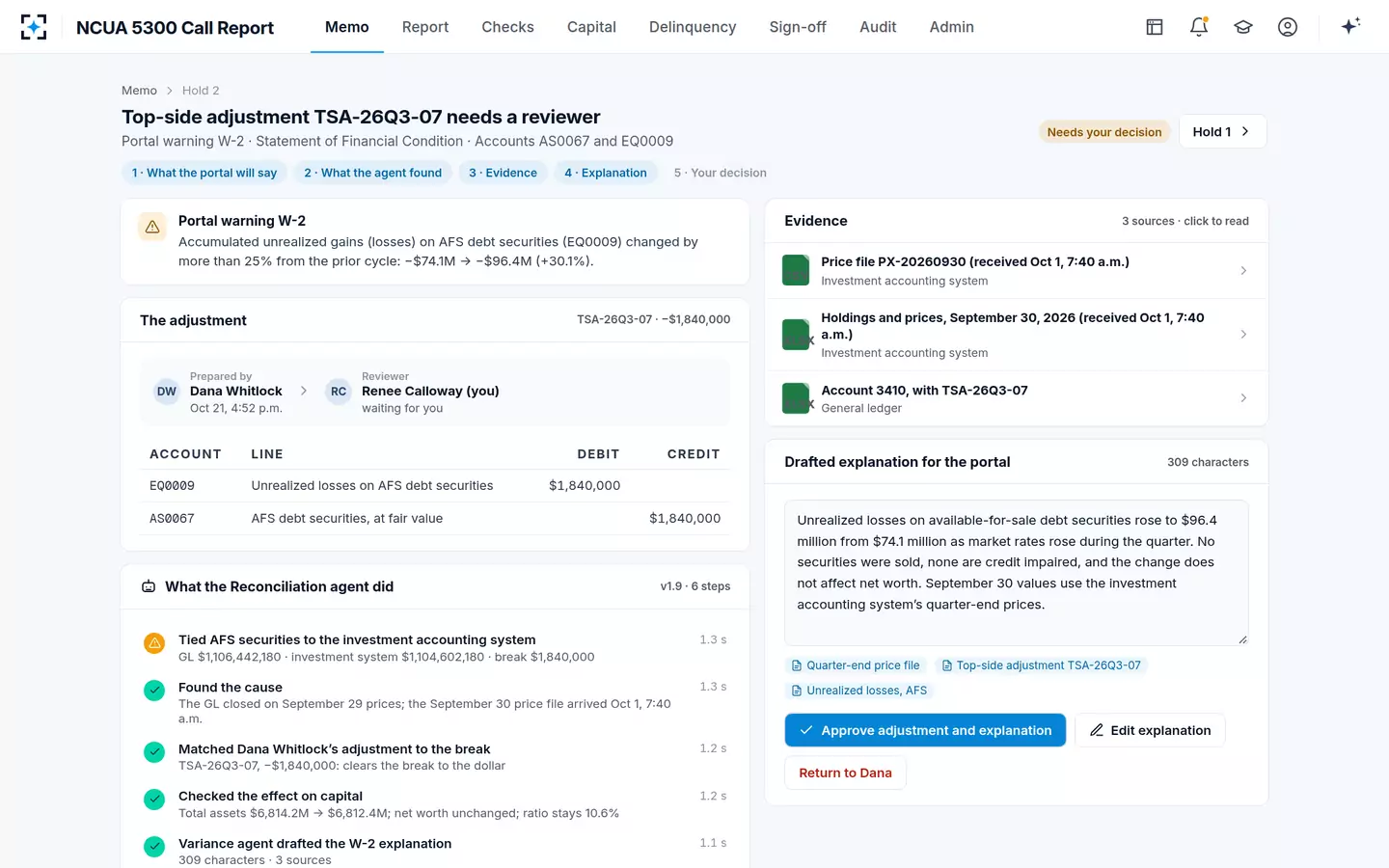Viewport: 1389px width, 868px height.
Task: Open Account 3410 with TSA-26Q3-07 evidence
Action: 1016,398
